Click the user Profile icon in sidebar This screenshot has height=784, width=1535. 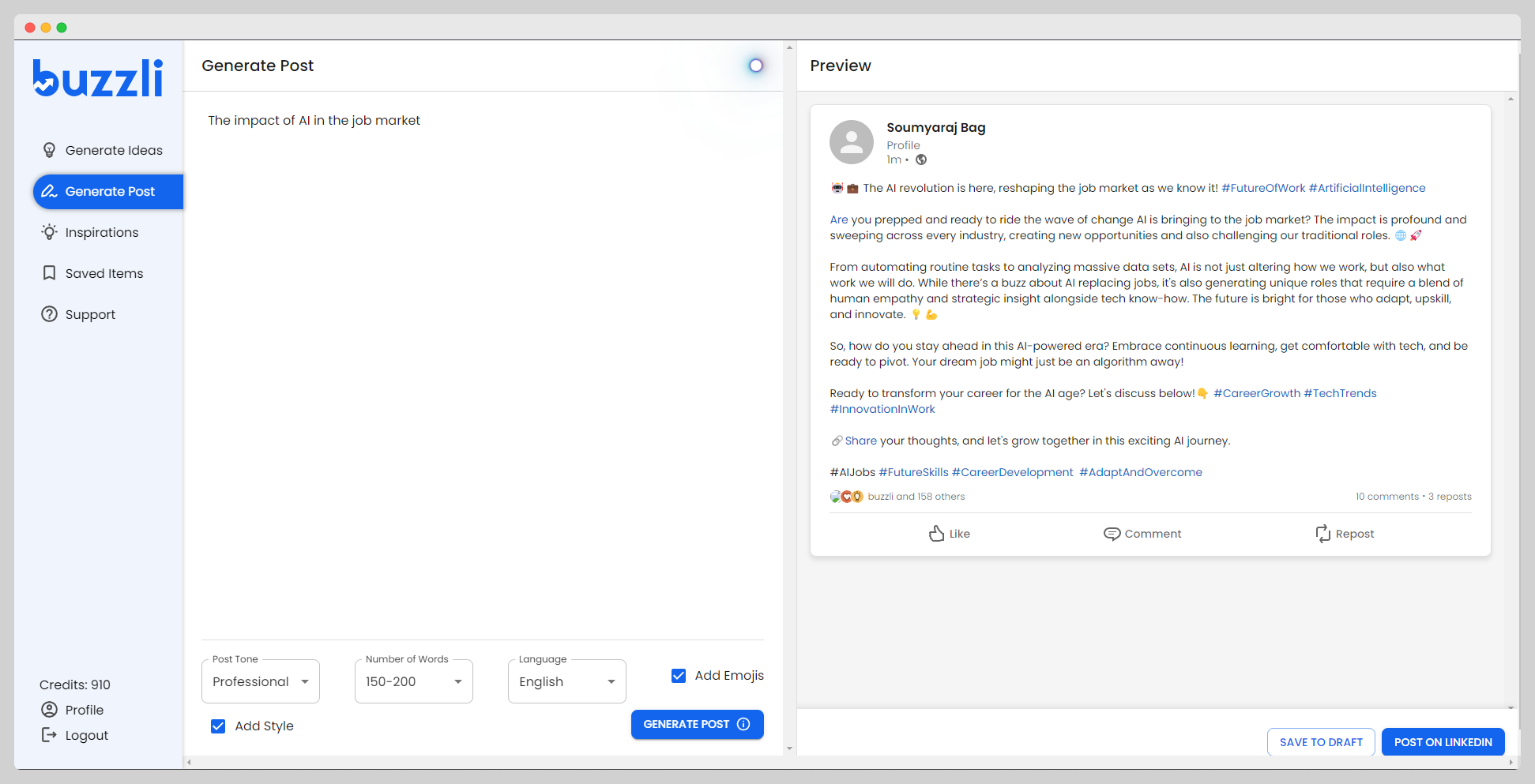(49, 710)
